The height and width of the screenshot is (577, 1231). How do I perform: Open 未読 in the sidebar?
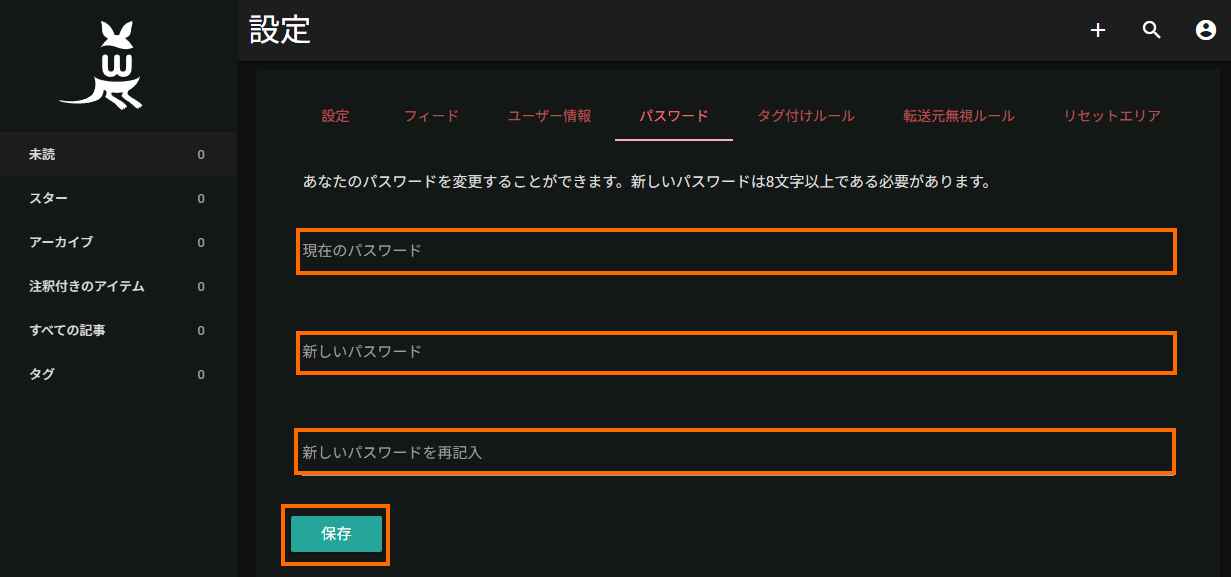click(118, 155)
